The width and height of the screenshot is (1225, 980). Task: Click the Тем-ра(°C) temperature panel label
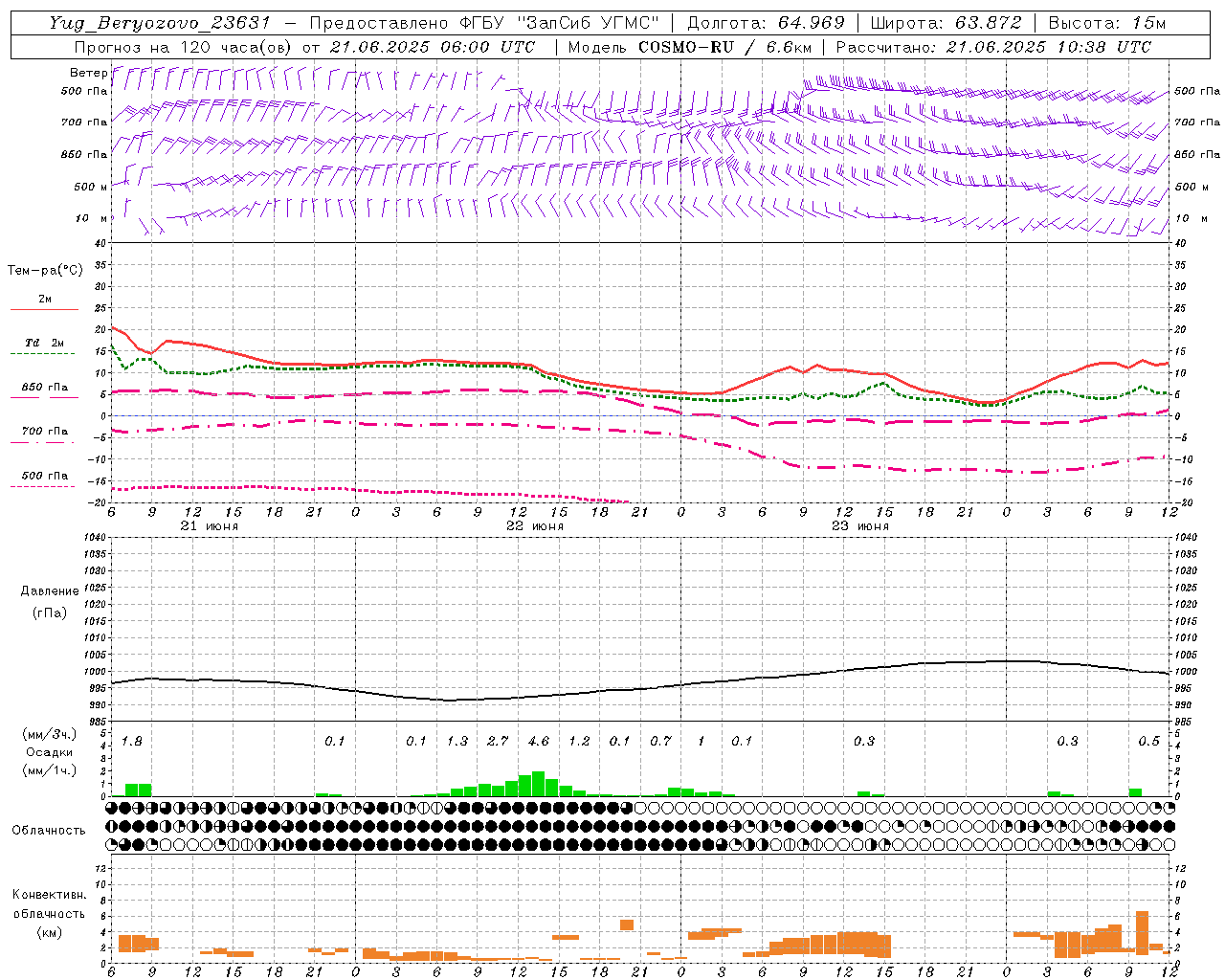point(45,271)
